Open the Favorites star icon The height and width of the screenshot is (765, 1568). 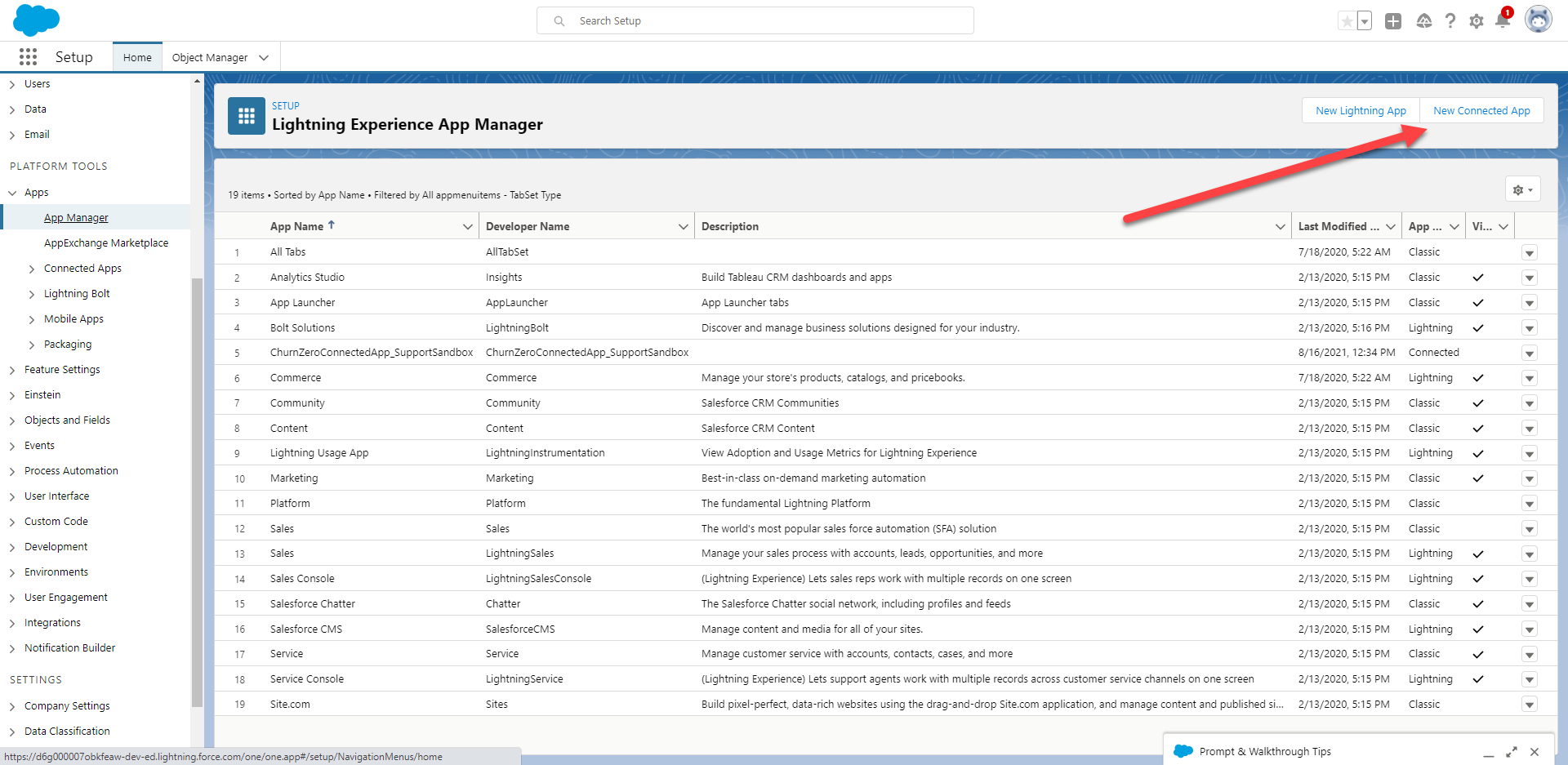point(1347,21)
